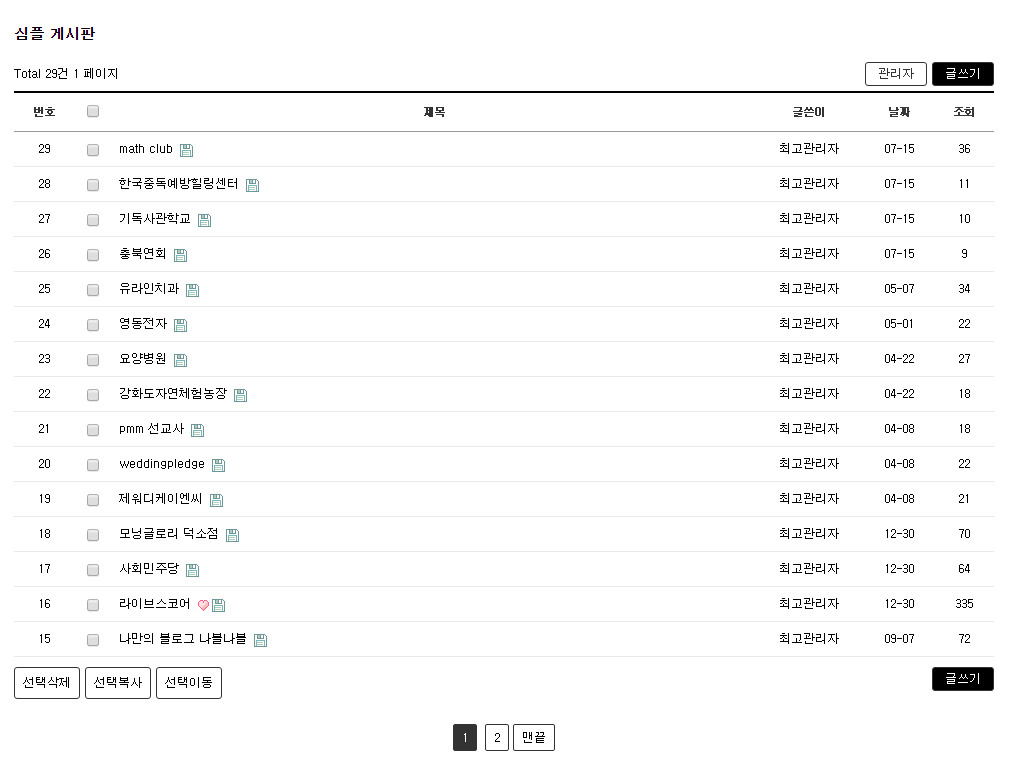Click the 선택이동 move selected button

coord(189,683)
